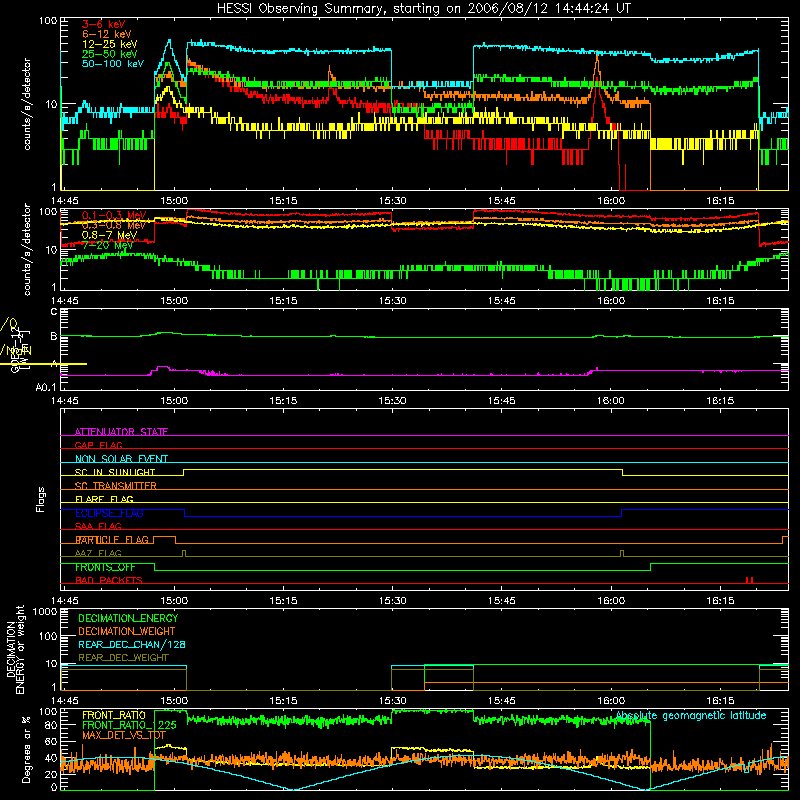Click the FLARE_FLAG label
The width and height of the screenshot is (800, 800).
[104, 499]
